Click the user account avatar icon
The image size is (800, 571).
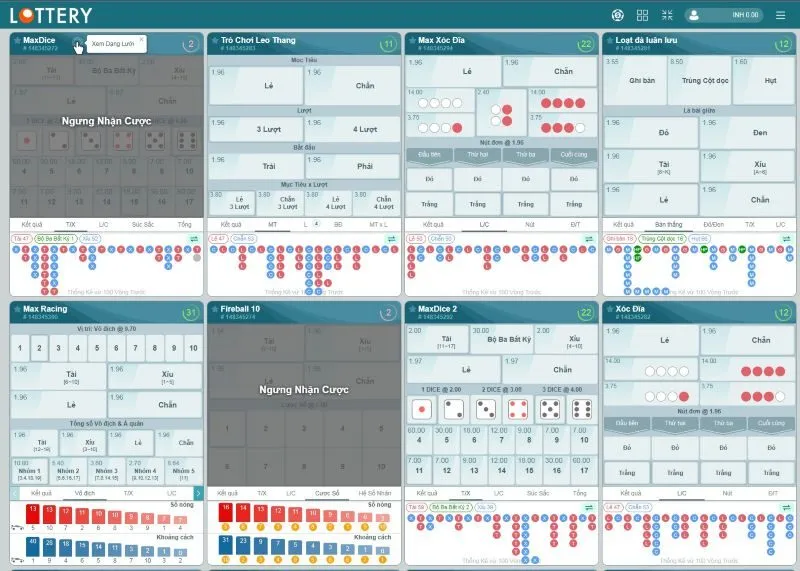click(x=694, y=15)
